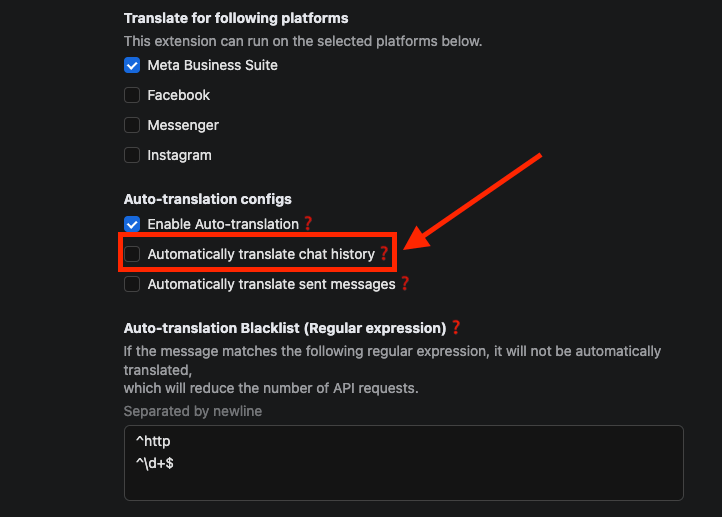Image resolution: width=722 pixels, height=517 pixels.
Task: Enable the Facebook platform checkbox
Action: [132, 95]
